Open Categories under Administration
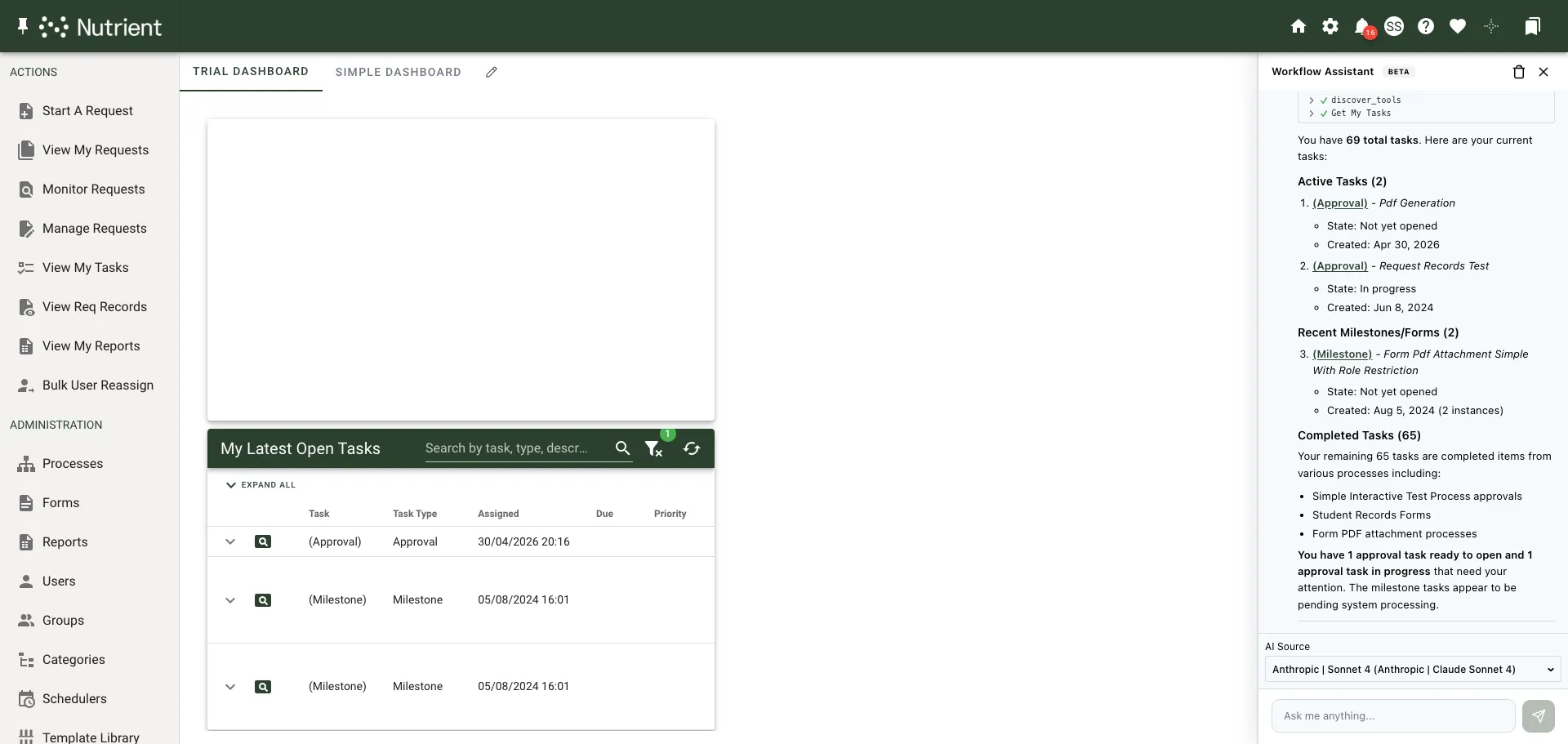 point(89,660)
